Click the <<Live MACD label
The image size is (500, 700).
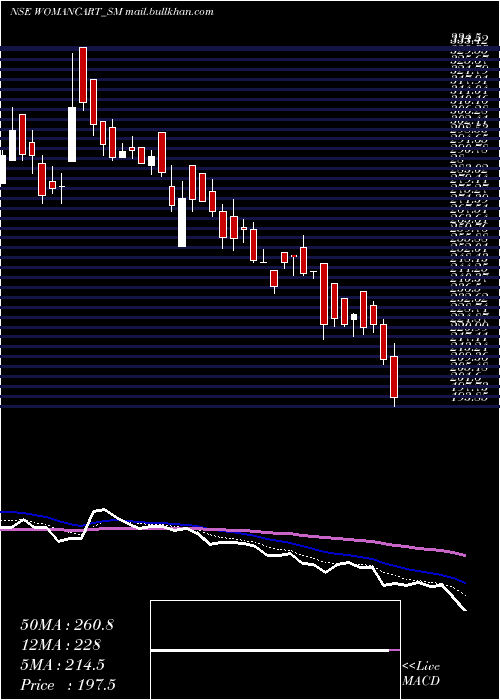pos(421,674)
